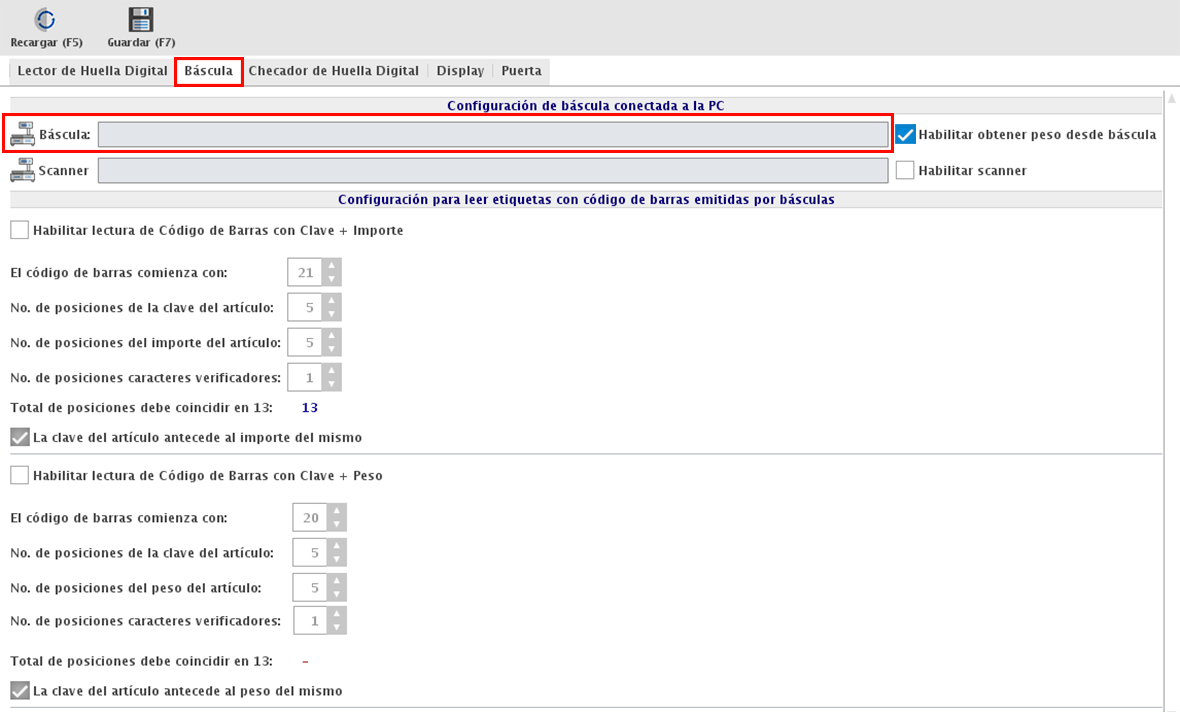This screenshot has width=1180, height=712.
Task: Enable barcode reading with Clave + Importe
Action: pos(20,230)
